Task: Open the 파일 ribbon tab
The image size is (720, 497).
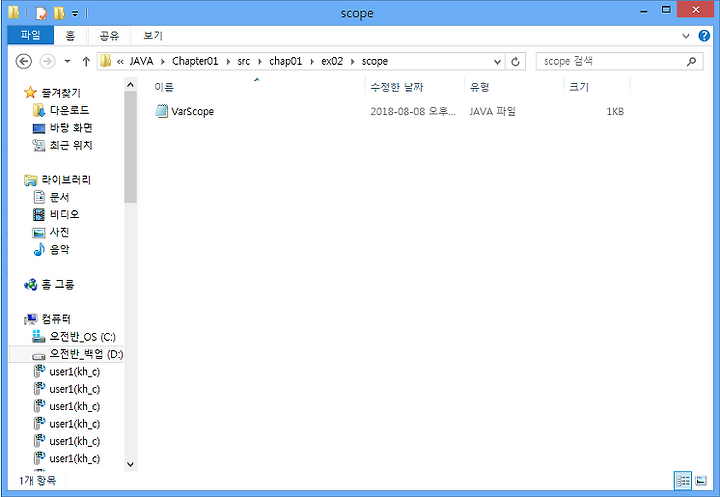Action: [30, 35]
